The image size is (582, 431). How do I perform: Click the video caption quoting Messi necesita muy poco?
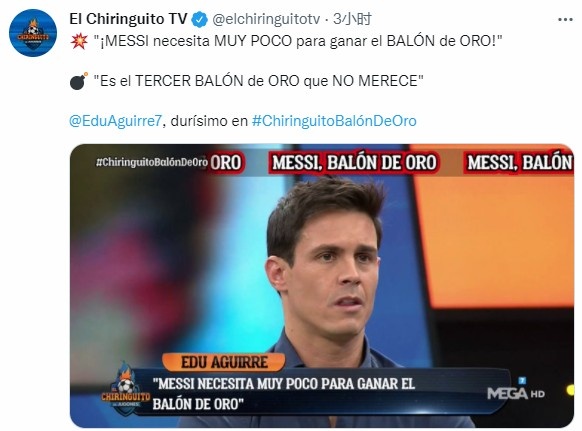pyautogui.click(x=284, y=394)
